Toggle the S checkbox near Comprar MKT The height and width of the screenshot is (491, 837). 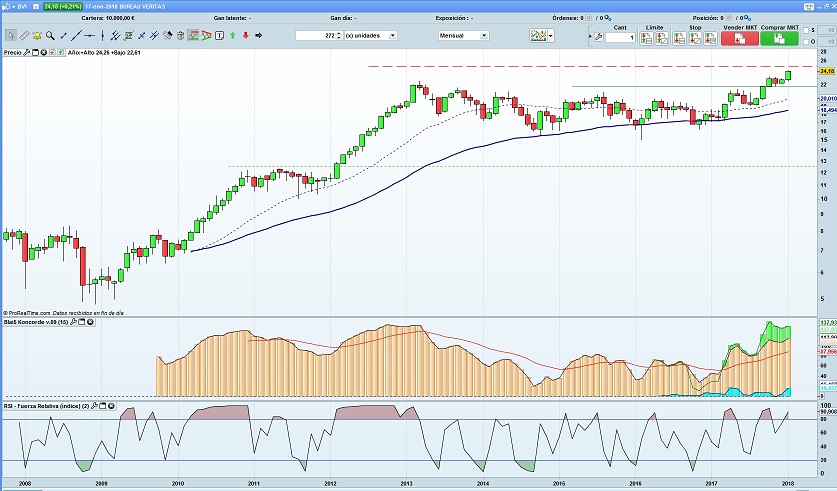[x=806, y=31]
